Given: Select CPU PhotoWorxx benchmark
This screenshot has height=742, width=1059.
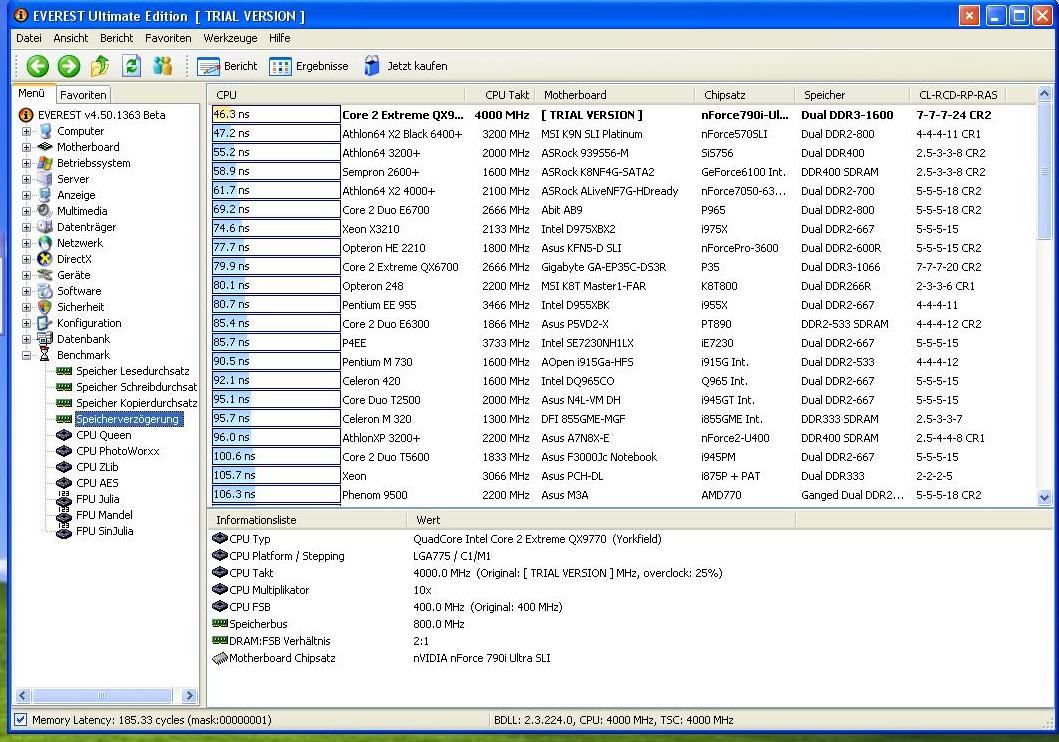Looking at the screenshot, I should coord(118,451).
